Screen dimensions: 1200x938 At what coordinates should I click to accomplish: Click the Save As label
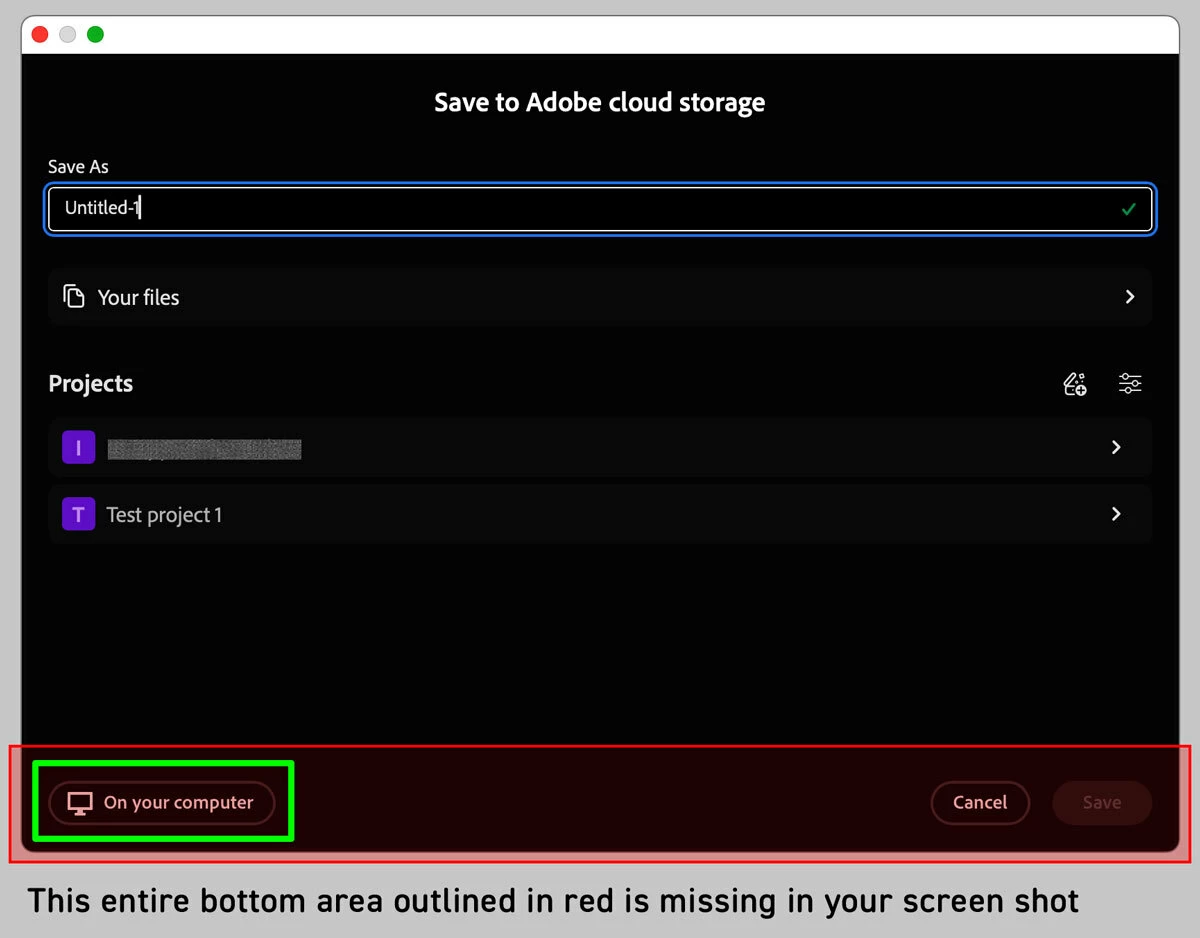78,167
